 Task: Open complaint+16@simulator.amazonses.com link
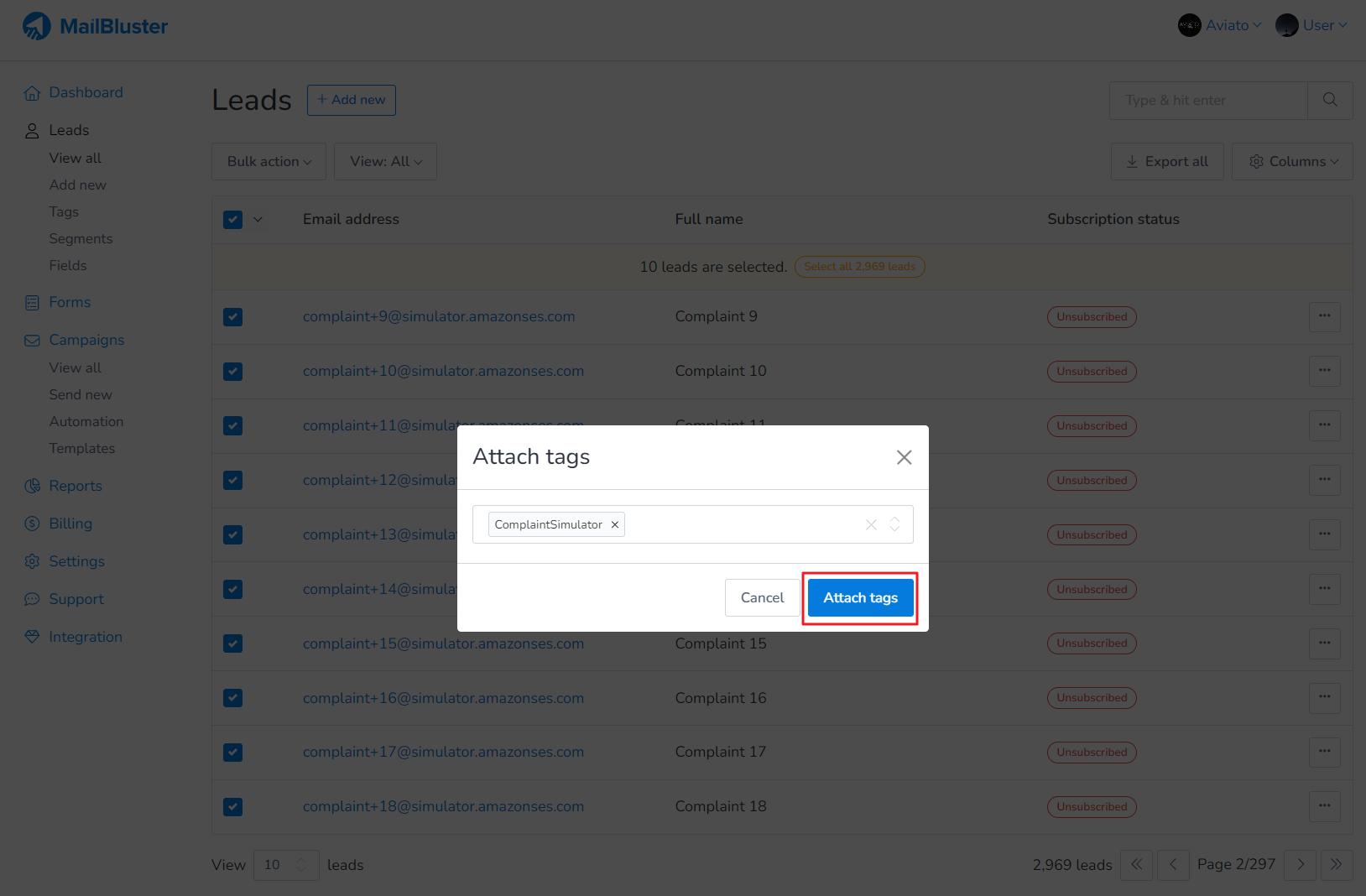(x=443, y=698)
